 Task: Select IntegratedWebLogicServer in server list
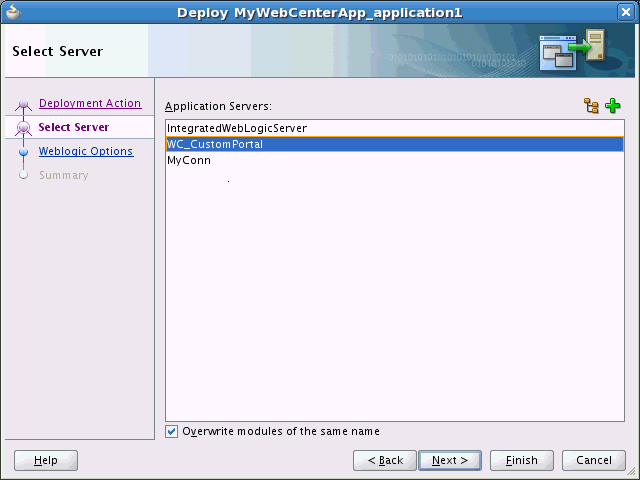395,128
